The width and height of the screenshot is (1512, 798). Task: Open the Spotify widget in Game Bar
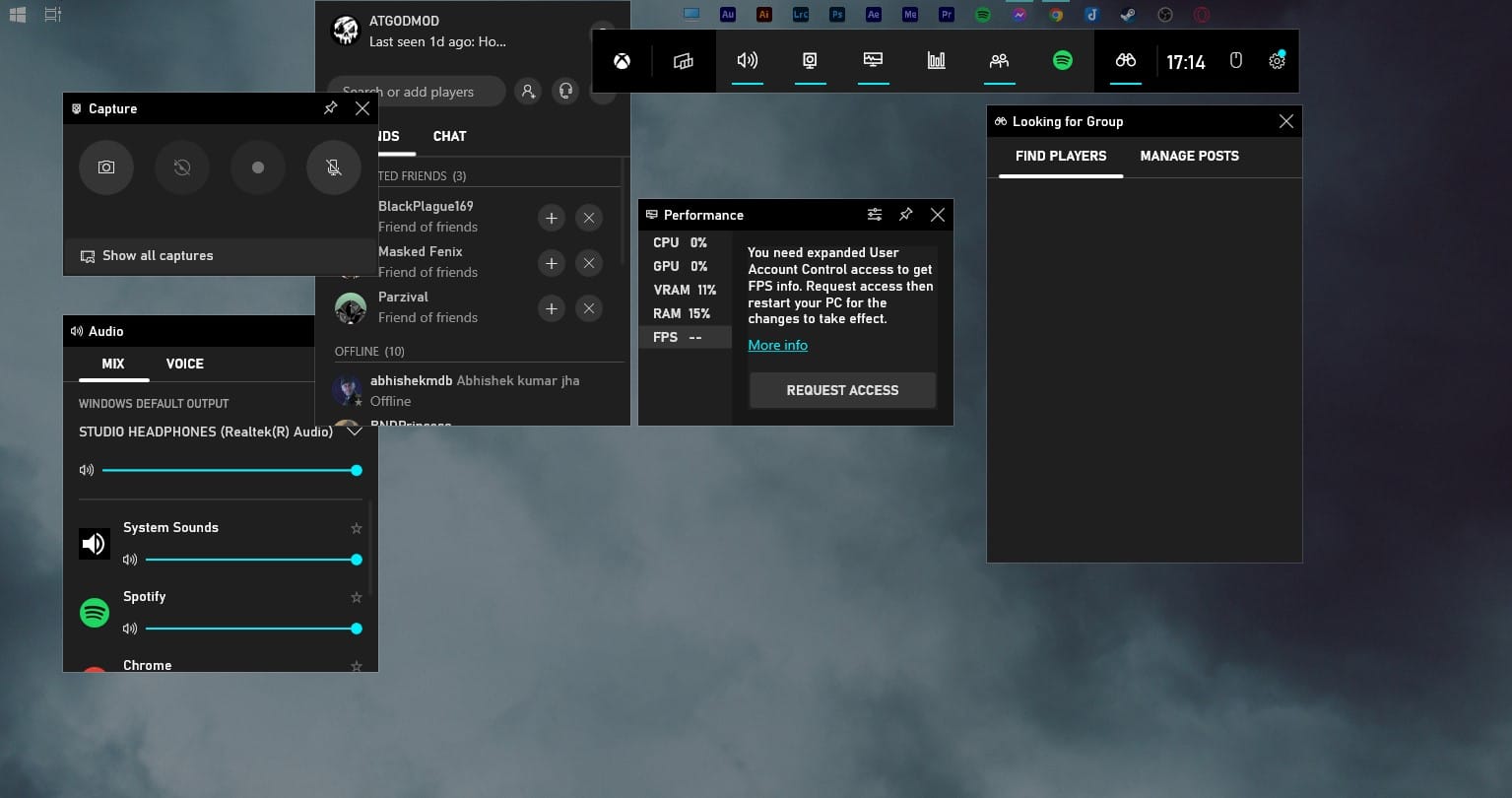pyautogui.click(x=1062, y=61)
